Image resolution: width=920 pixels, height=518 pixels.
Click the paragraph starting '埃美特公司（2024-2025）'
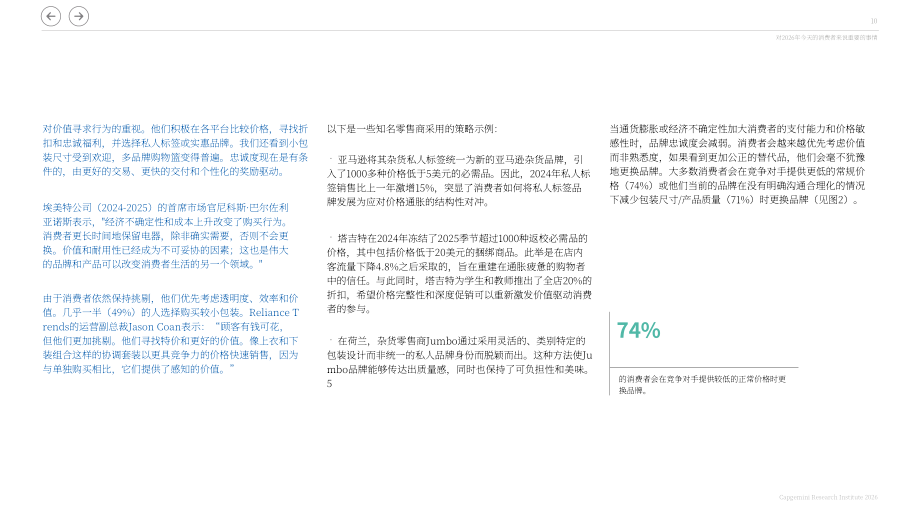pos(166,236)
